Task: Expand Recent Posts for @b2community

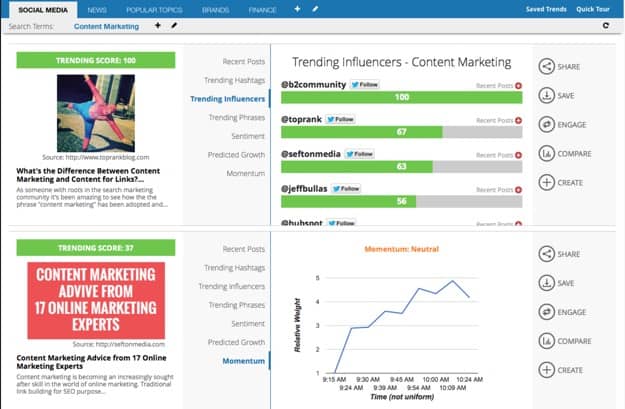Action: click(x=518, y=86)
